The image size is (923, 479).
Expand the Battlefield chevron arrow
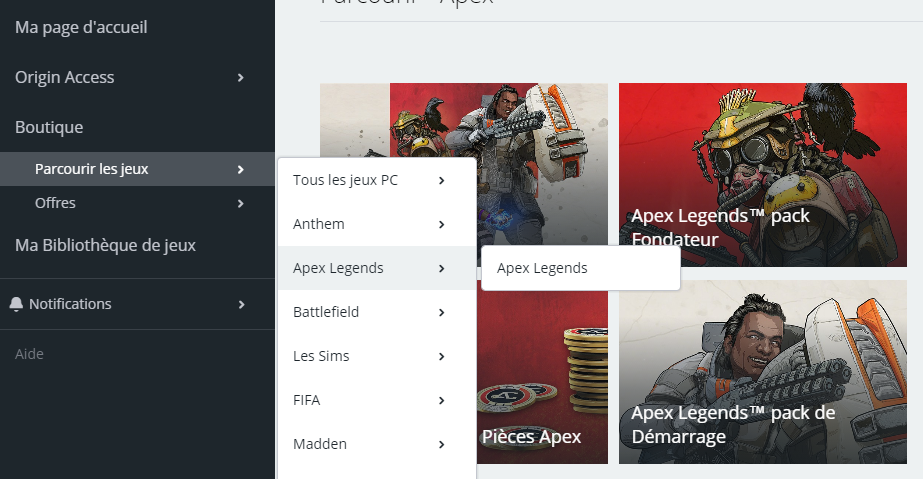click(x=441, y=312)
